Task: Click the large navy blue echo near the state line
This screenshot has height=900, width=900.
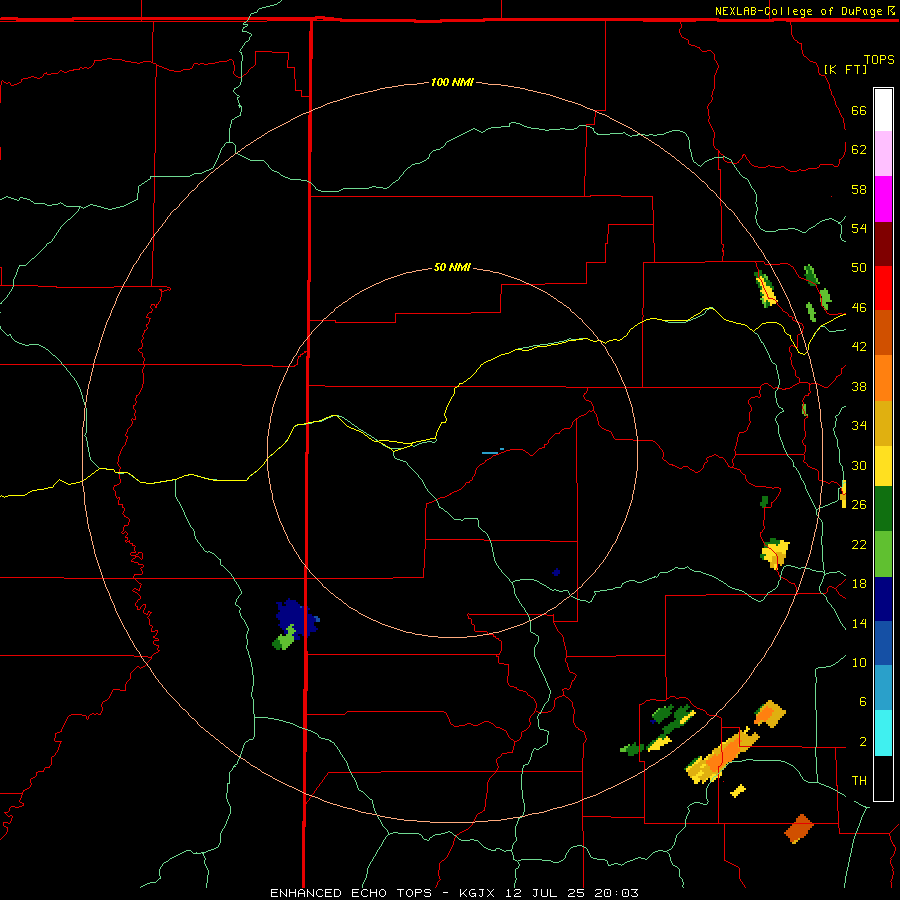Action: (296, 618)
